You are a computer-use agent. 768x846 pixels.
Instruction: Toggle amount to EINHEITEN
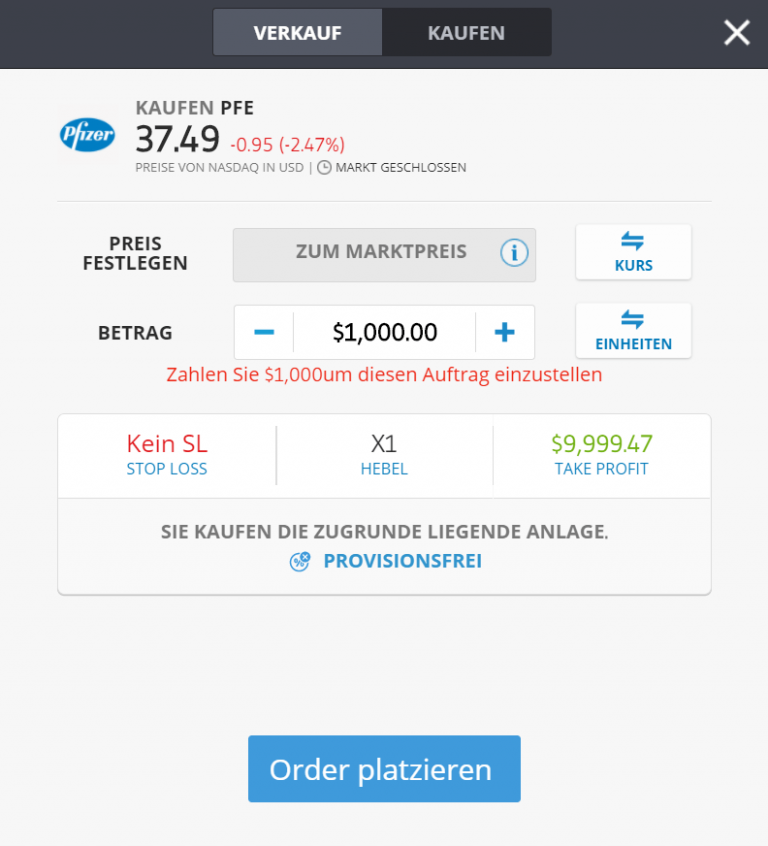(633, 331)
